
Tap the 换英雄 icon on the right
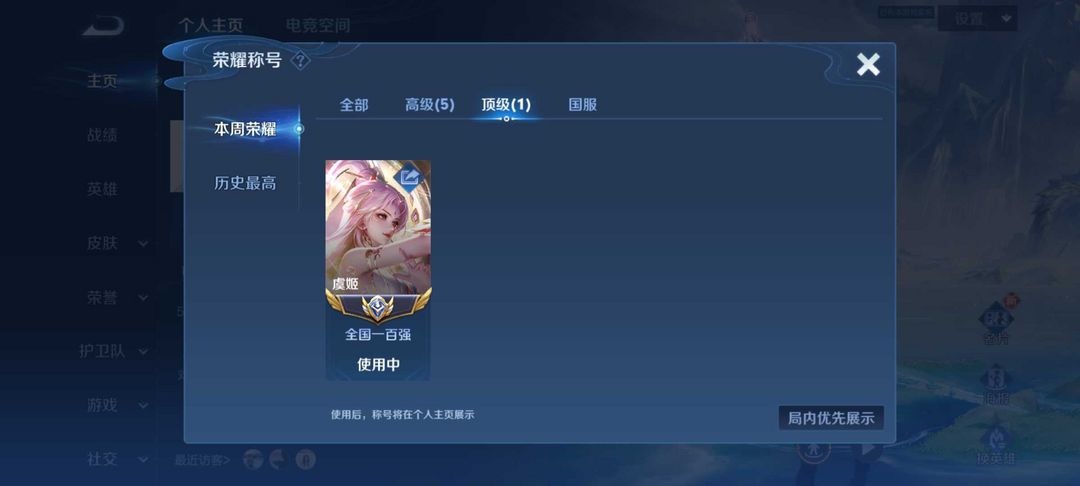click(996, 445)
